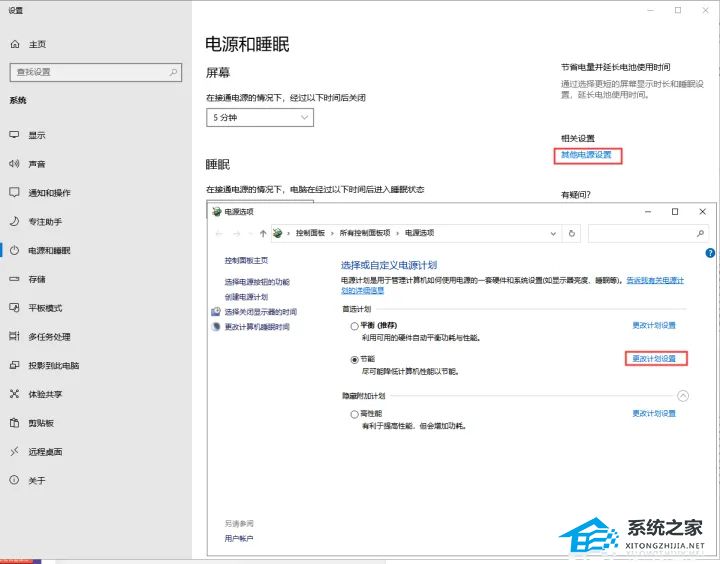Open Control Panel Home (控制面板主页) link
The width and height of the screenshot is (720, 564).
(246, 260)
